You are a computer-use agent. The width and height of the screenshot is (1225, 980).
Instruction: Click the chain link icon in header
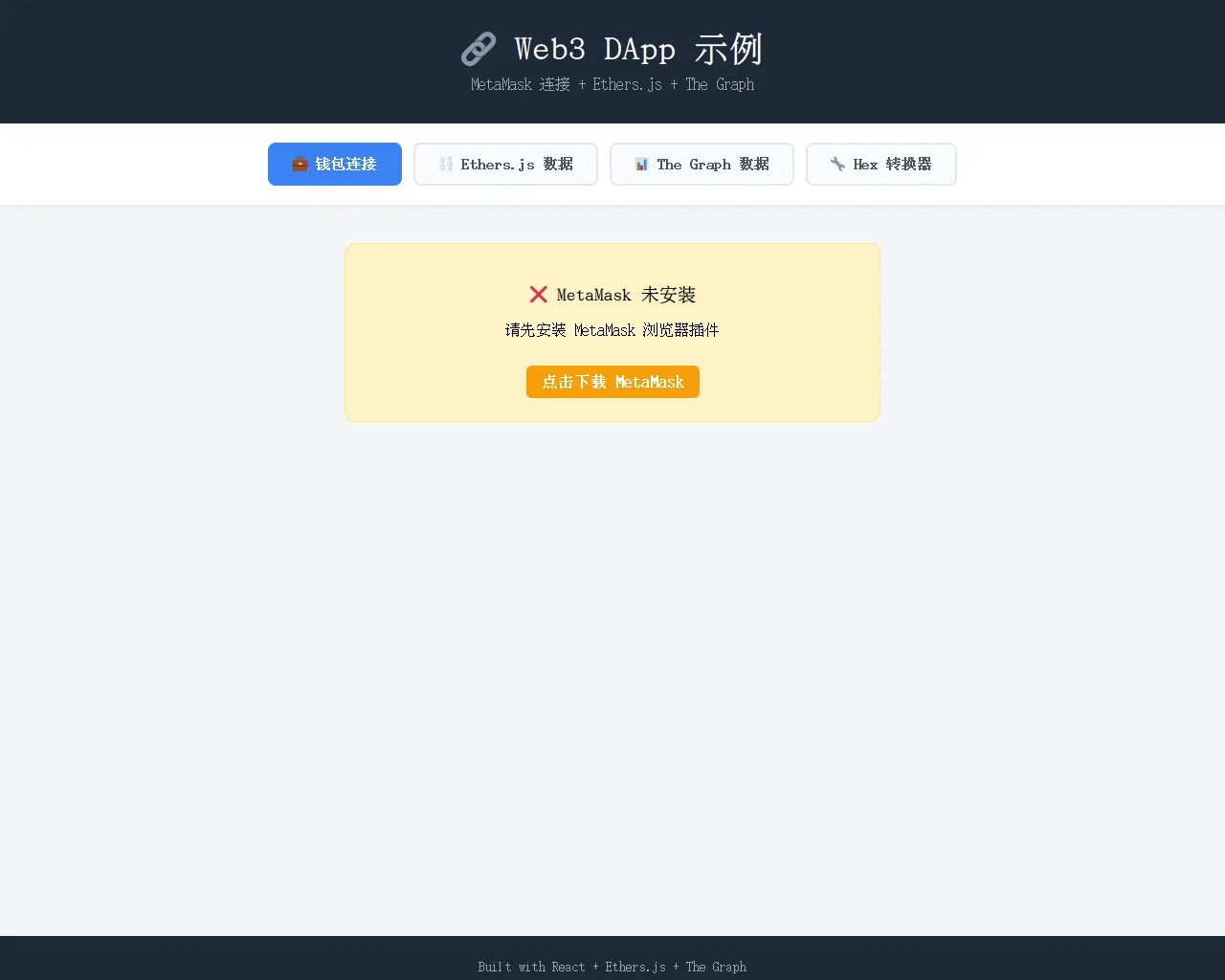tap(479, 49)
